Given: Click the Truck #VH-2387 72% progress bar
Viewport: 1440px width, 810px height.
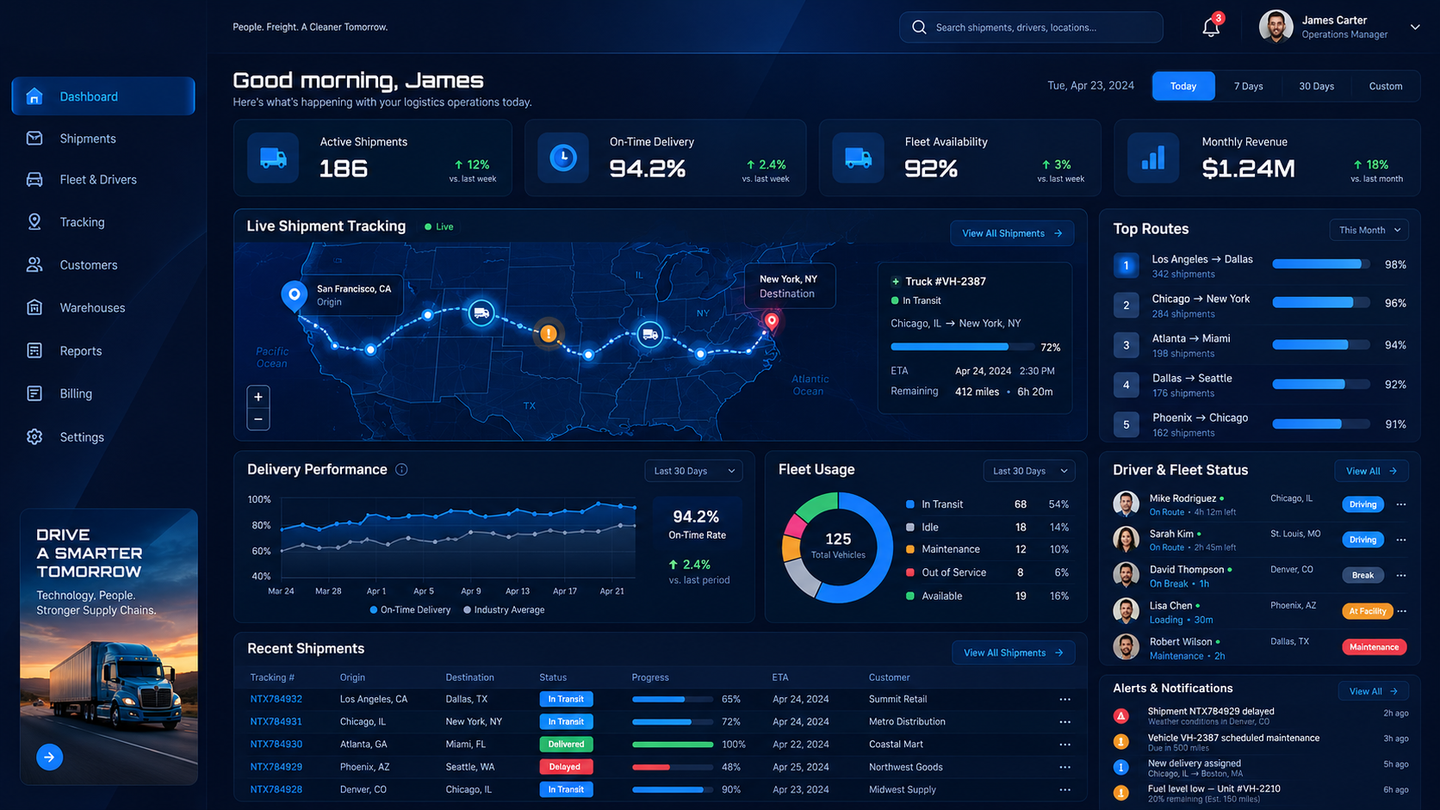Looking at the screenshot, I should [x=963, y=347].
